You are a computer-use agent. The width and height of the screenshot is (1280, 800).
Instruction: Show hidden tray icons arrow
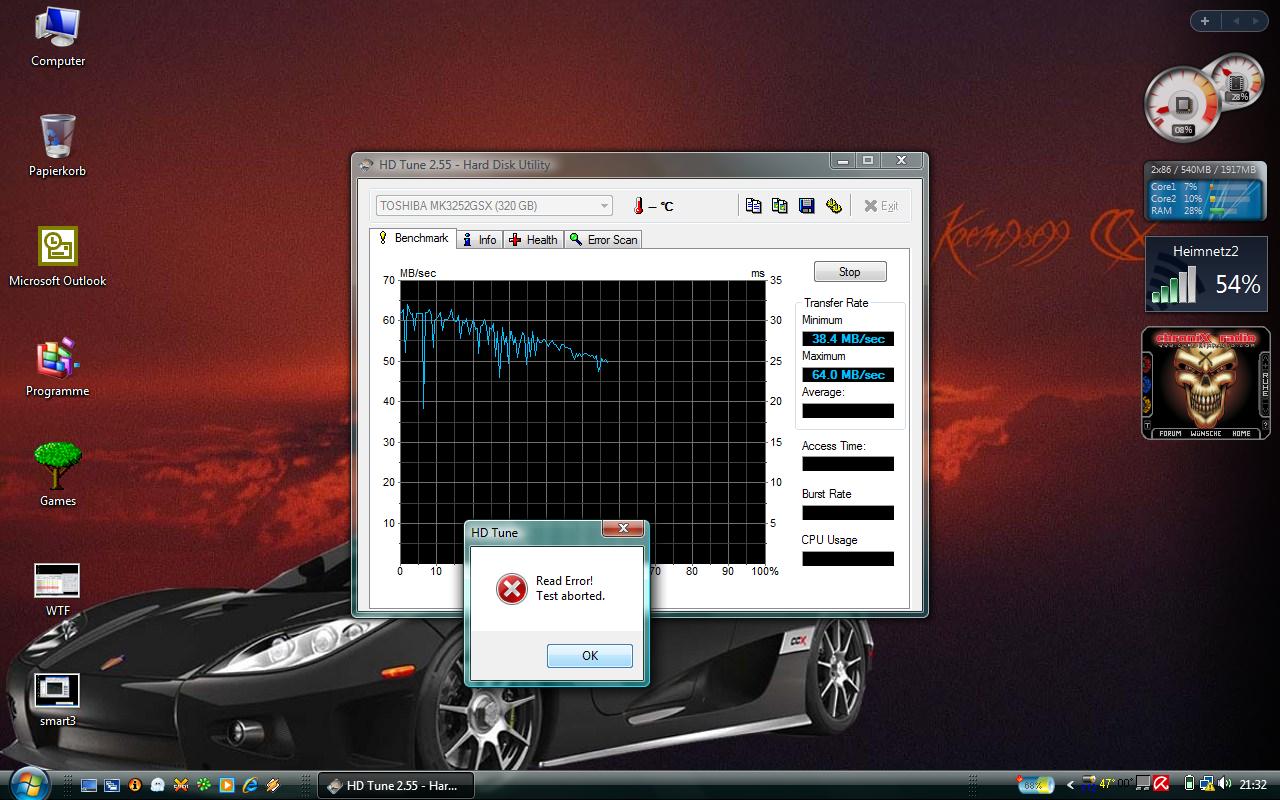(1071, 785)
